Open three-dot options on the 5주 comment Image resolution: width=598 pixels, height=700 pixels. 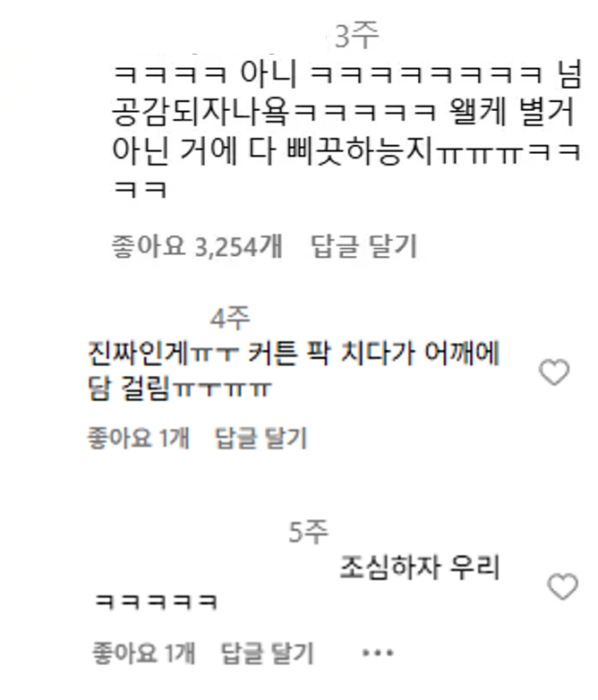coord(378,653)
